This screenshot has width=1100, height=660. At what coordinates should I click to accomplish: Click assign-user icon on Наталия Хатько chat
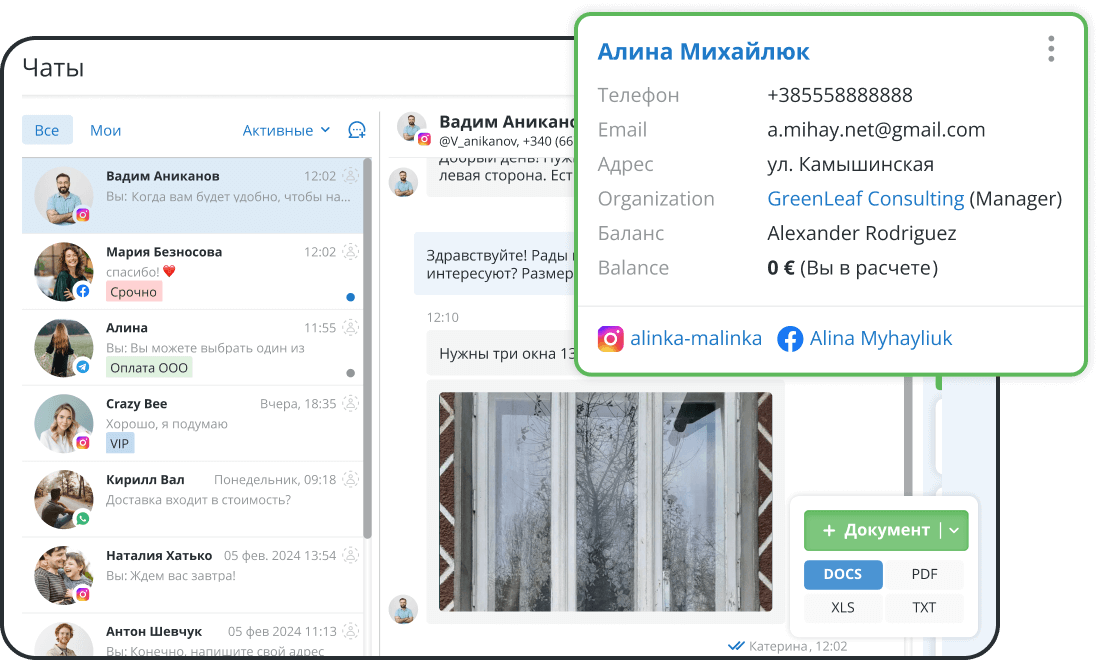click(350, 556)
